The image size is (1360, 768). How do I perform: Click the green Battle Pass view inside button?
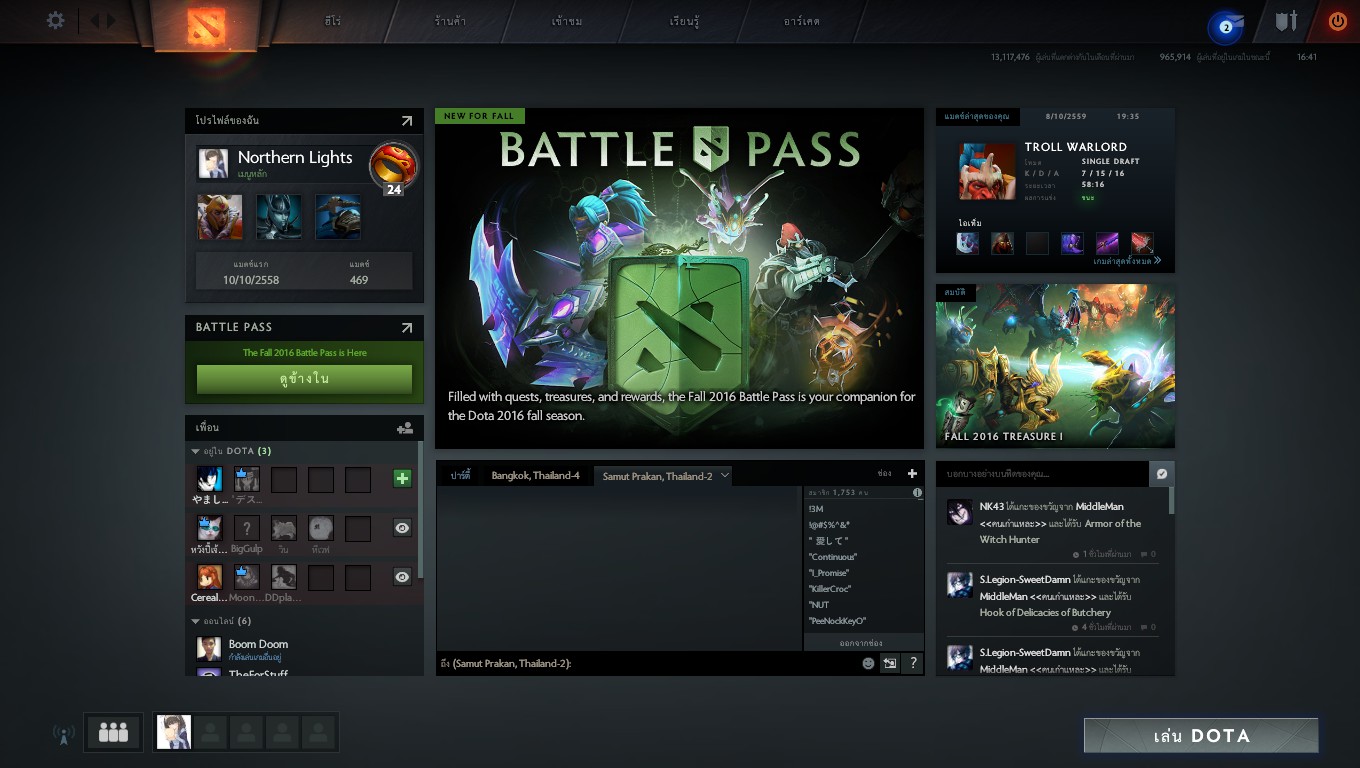point(304,379)
